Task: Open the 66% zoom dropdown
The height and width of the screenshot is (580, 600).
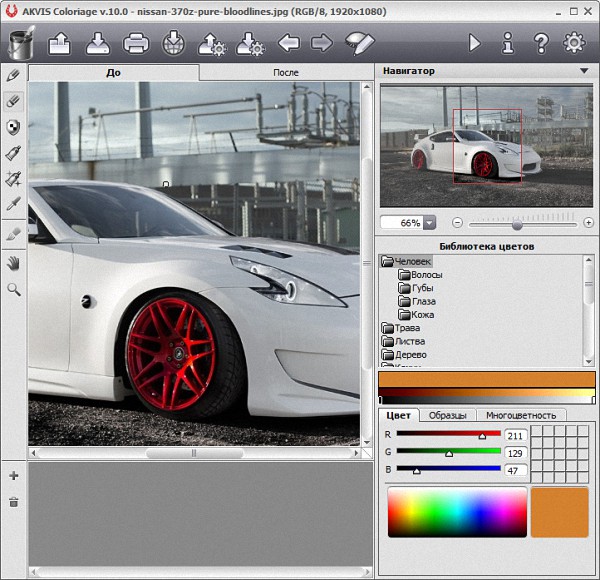Action: click(x=430, y=222)
